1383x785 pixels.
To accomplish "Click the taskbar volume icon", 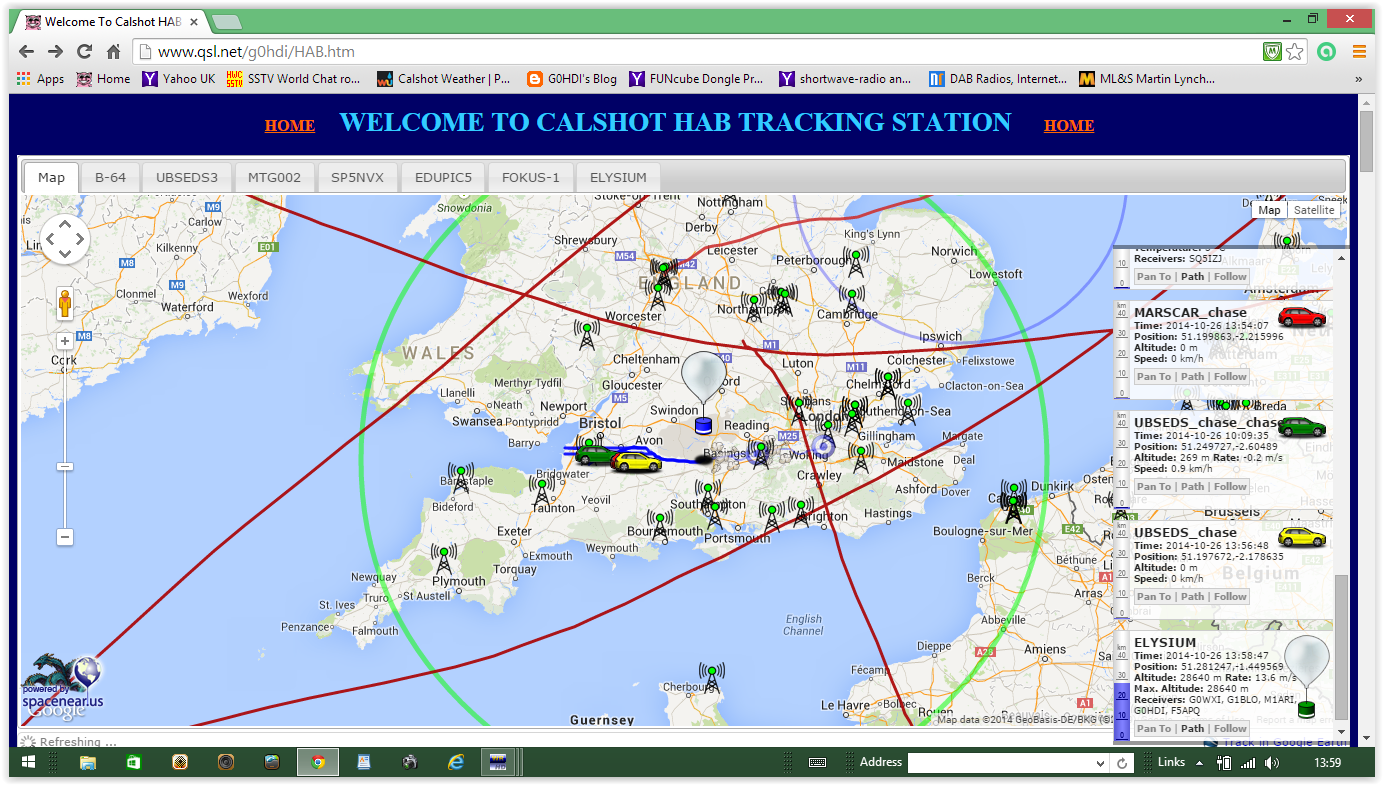I will click(x=1271, y=763).
